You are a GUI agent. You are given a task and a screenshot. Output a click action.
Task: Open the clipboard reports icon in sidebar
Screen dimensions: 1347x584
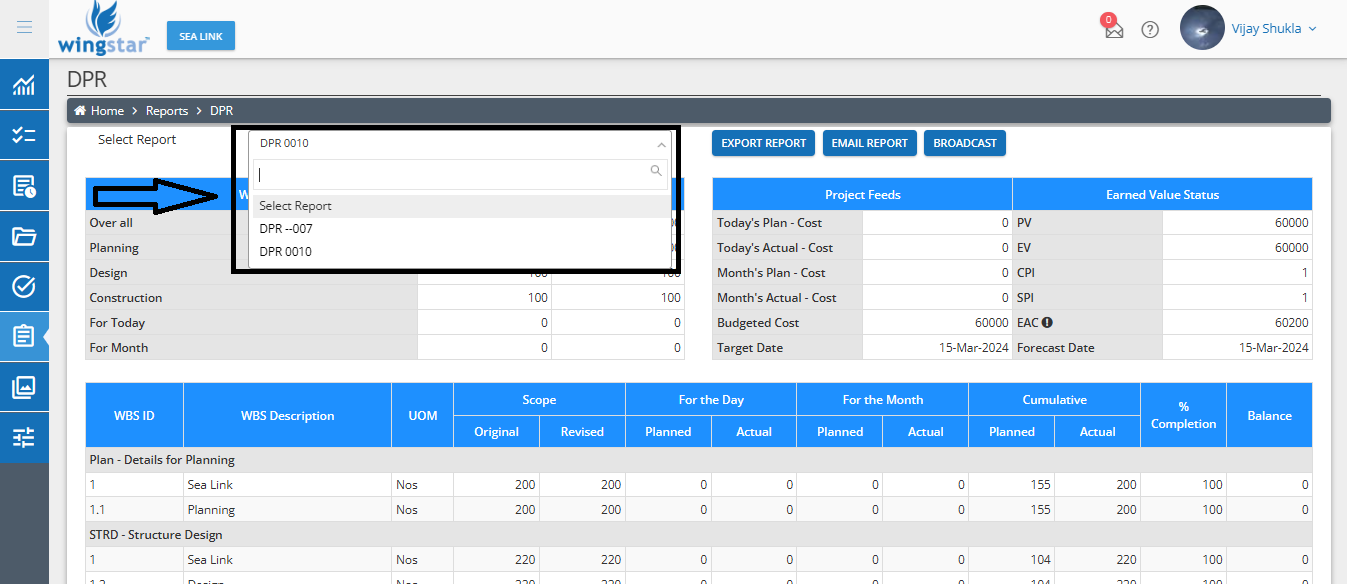(24, 337)
